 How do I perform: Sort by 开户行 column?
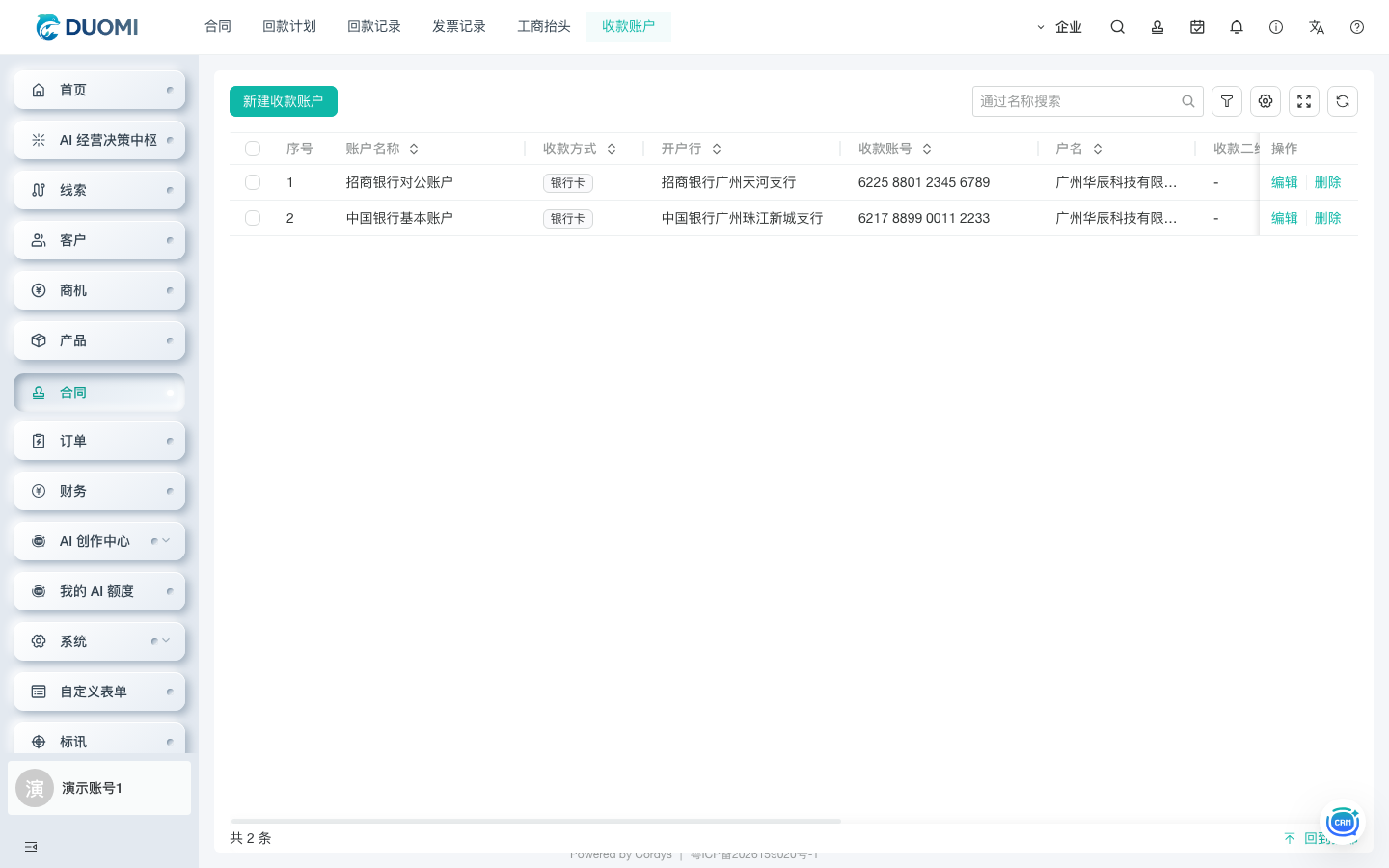point(717,149)
